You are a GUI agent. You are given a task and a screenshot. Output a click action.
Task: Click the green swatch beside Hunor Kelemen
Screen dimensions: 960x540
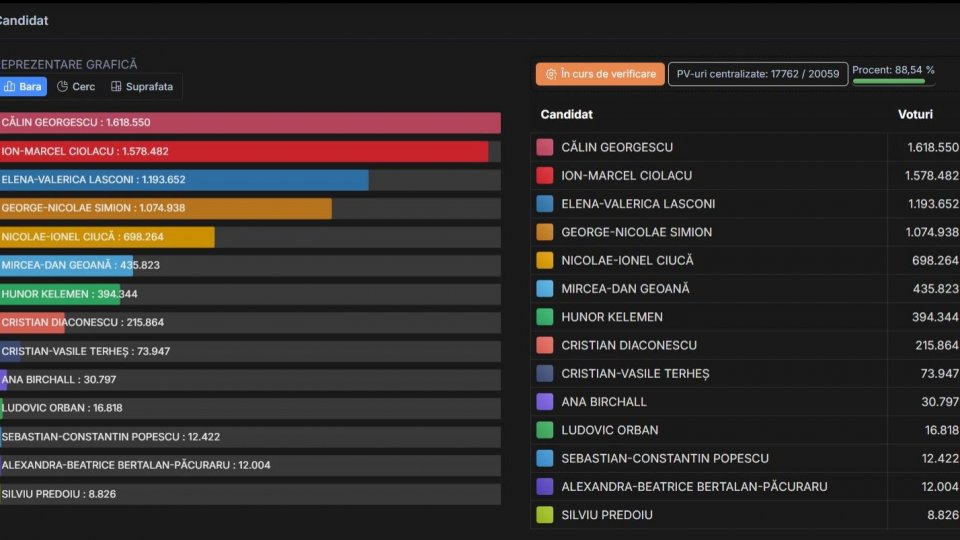click(x=545, y=317)
